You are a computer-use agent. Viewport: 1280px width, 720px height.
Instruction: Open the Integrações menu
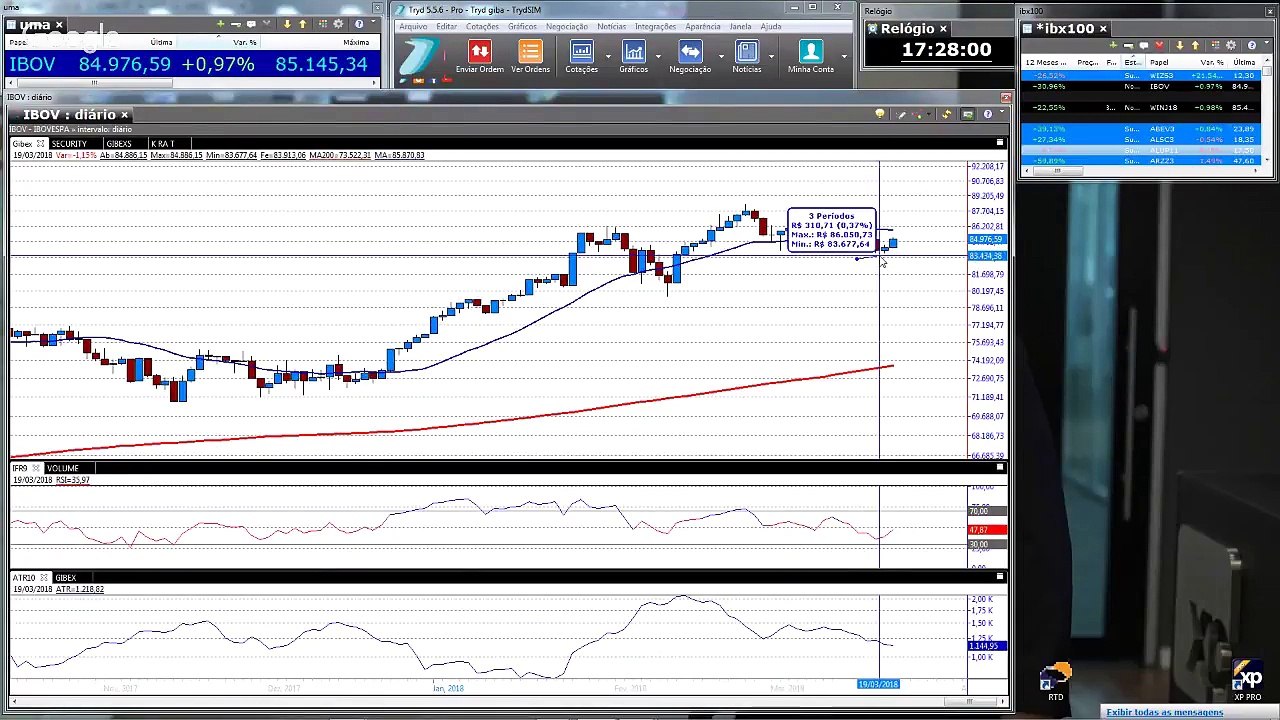click(655, 27)
